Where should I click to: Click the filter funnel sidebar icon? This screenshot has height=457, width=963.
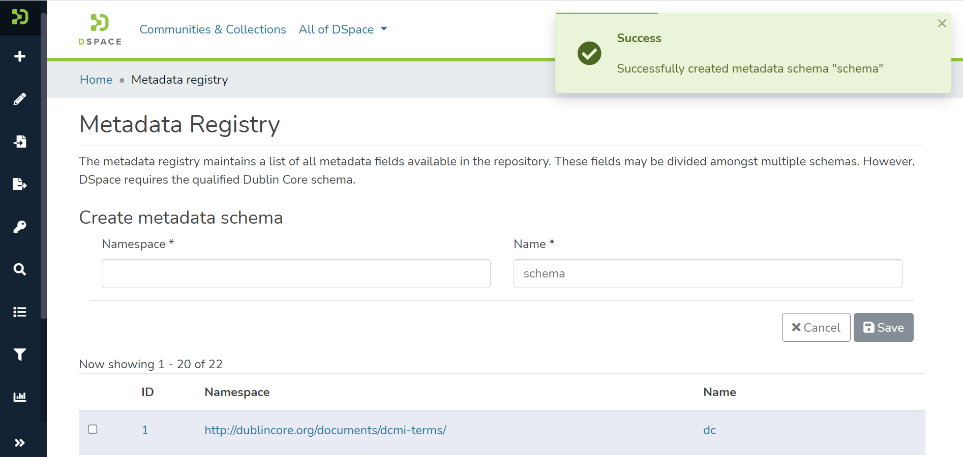click(19, 354)
